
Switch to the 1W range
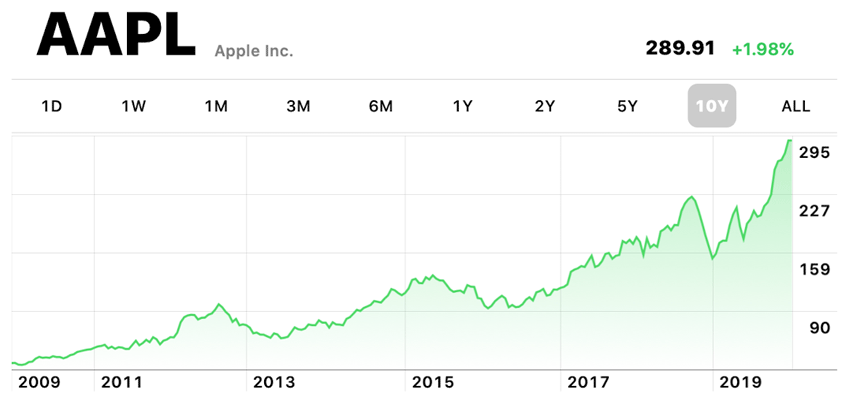point(134,106)
